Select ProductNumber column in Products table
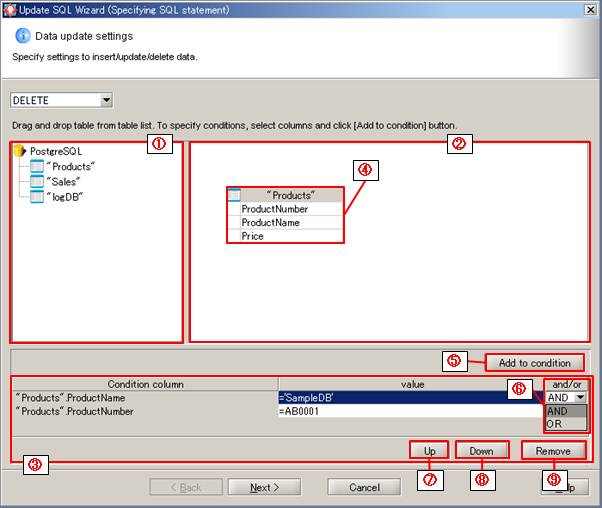 pos(275,209)
